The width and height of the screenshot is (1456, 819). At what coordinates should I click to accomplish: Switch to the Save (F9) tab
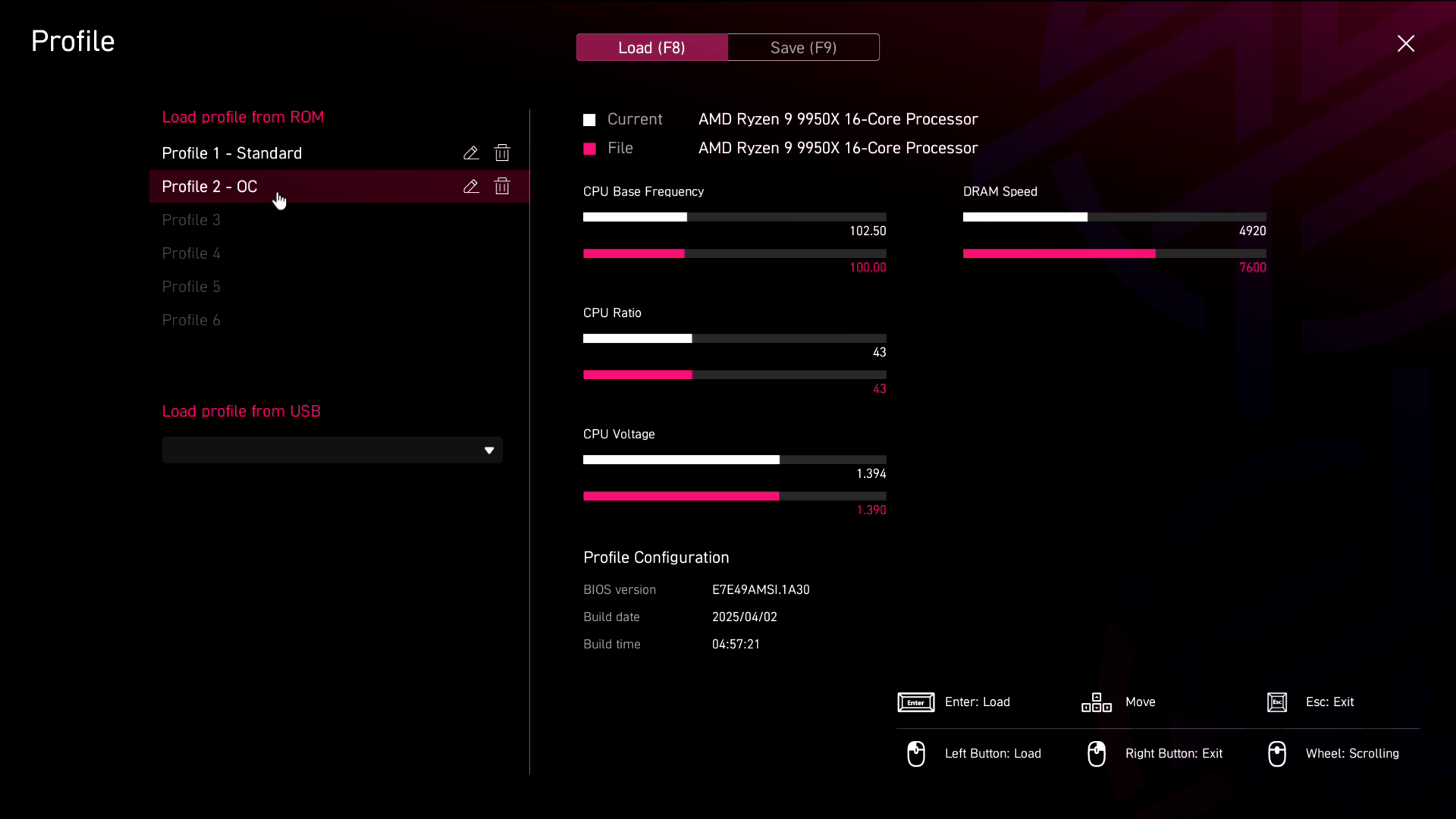pos(803,48)
